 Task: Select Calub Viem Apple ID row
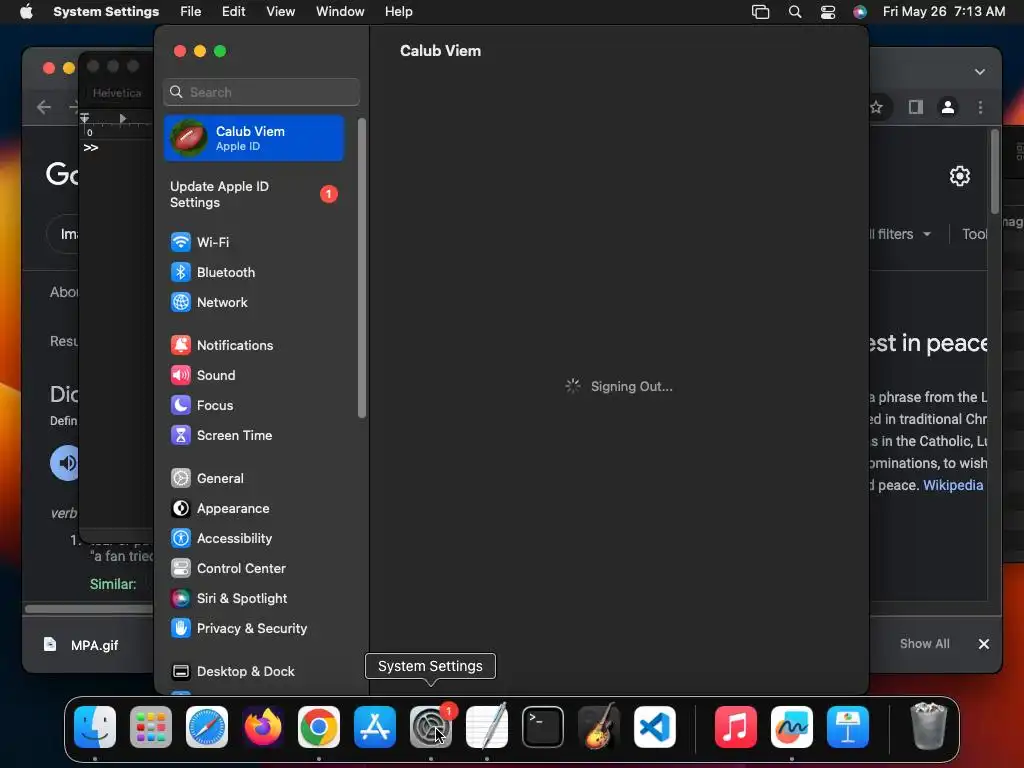click(253, 138)
